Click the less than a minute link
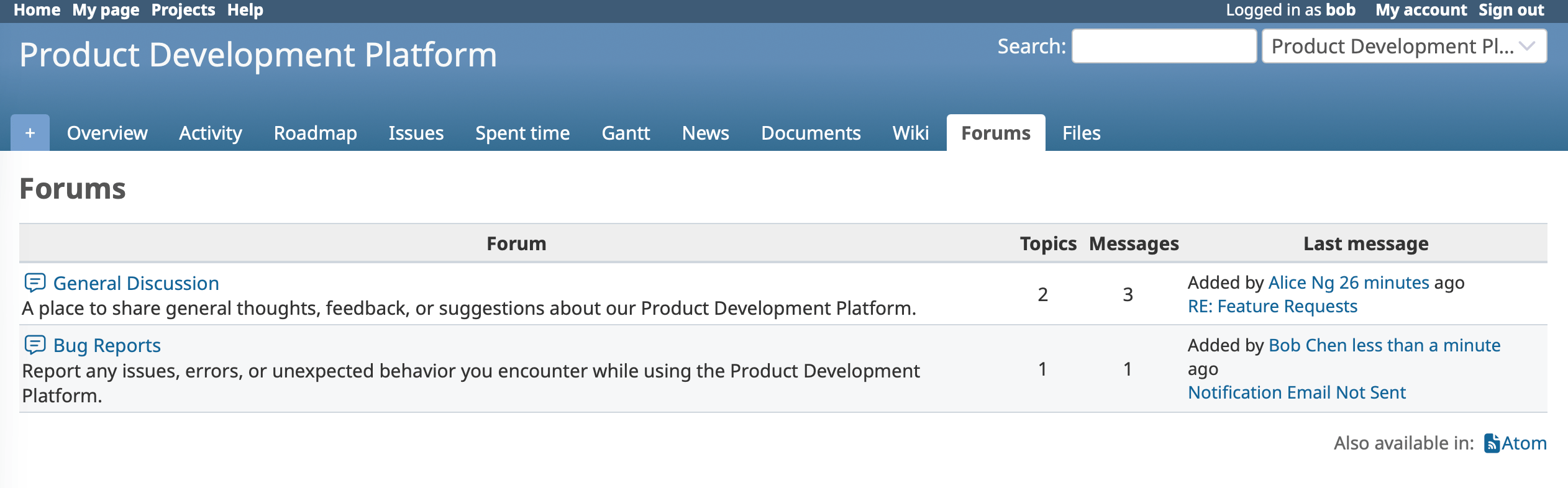Viewport: 1568px width, 488px height. (1426, 345)
